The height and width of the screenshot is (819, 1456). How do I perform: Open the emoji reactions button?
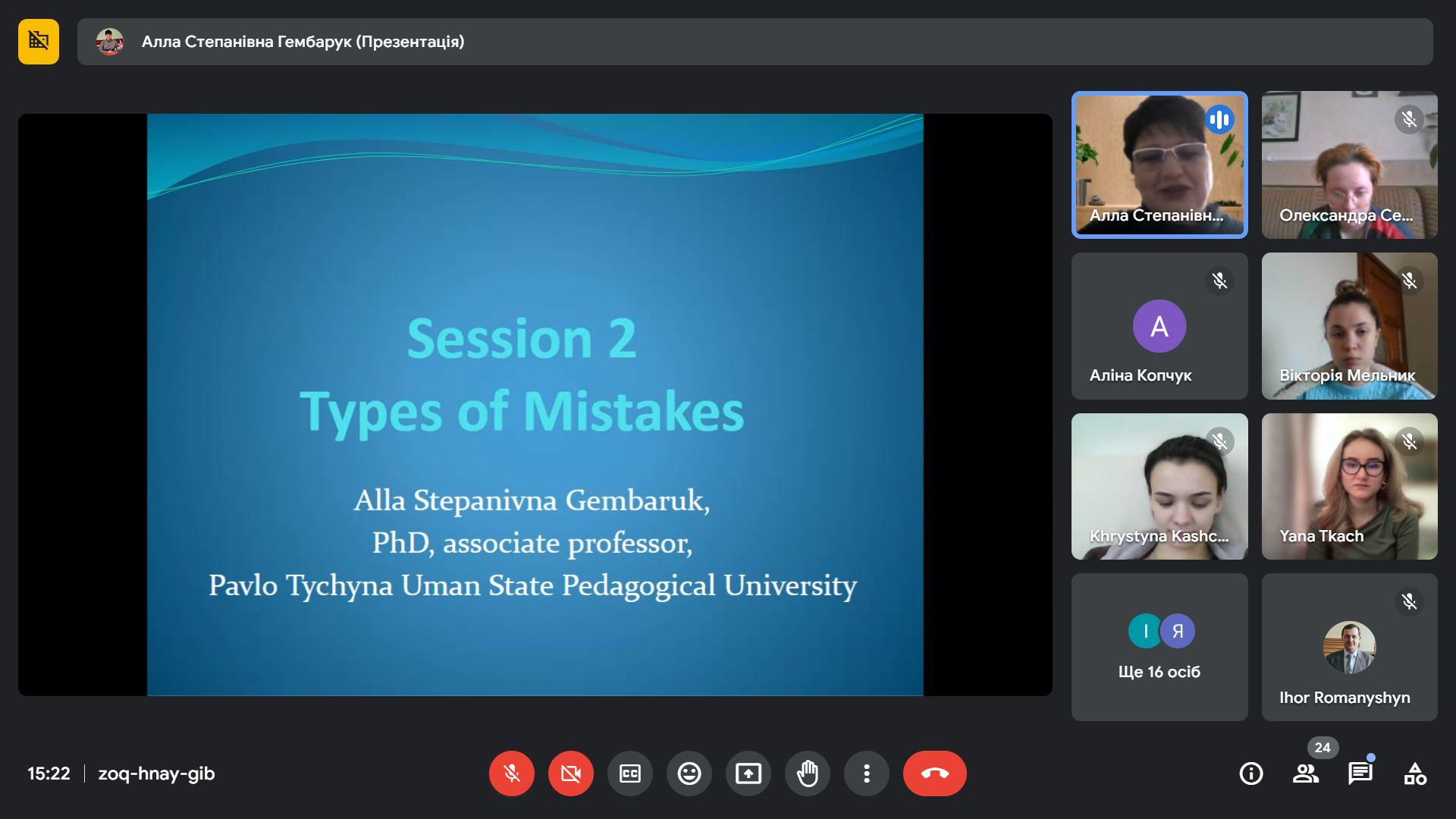point(689,773)
